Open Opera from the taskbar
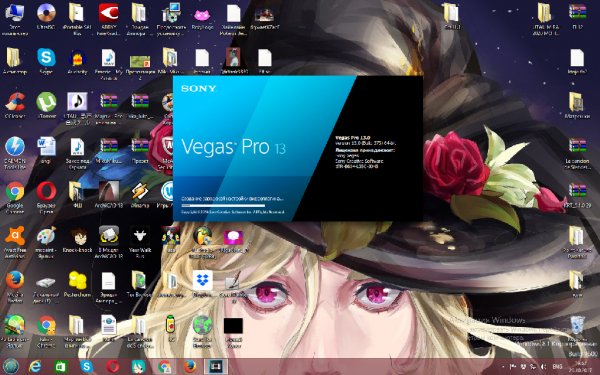This screenshot has height=375, width=600. (x=112, y=367)
